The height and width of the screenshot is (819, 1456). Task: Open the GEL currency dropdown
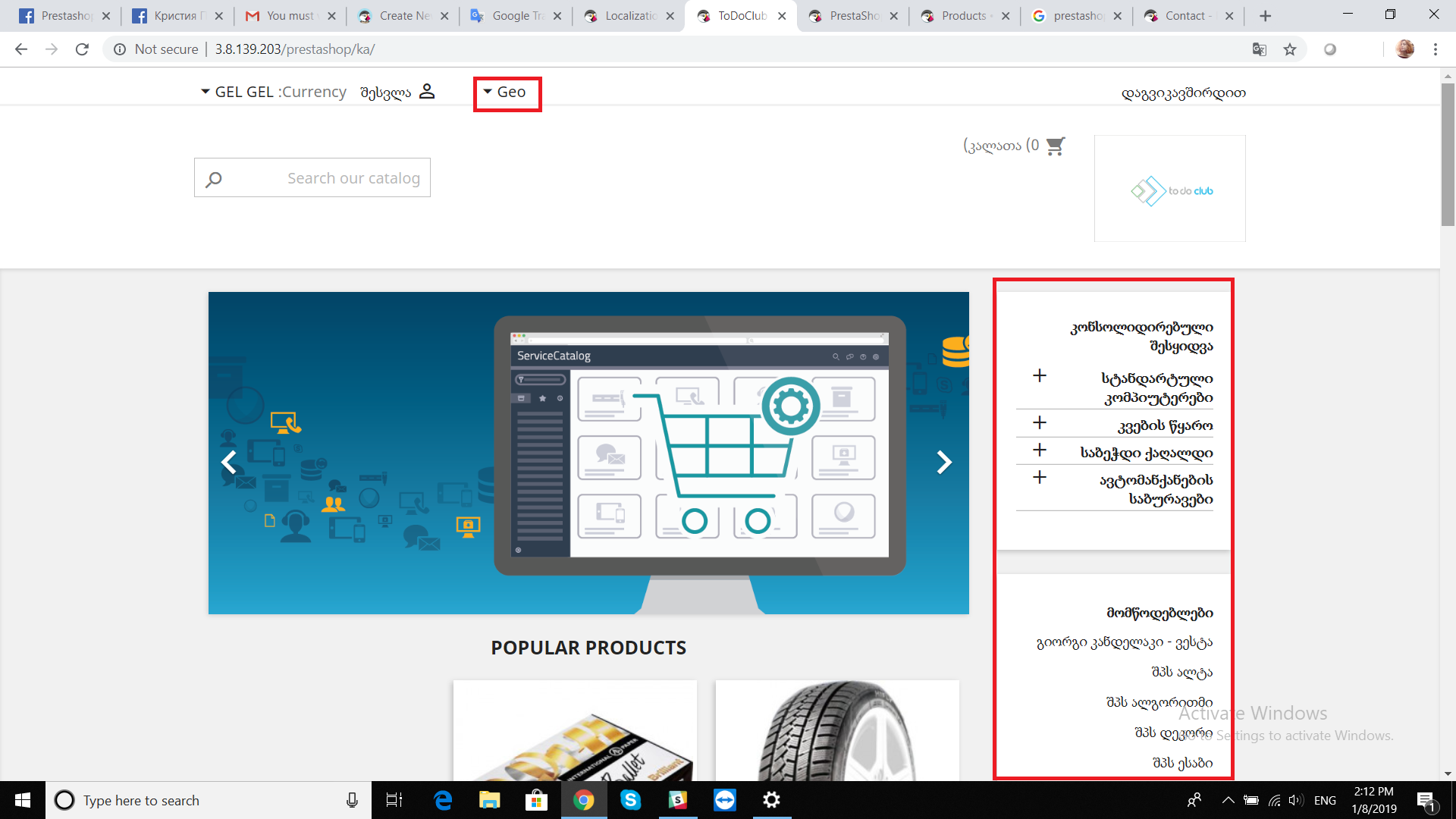(x=243, y=92)
